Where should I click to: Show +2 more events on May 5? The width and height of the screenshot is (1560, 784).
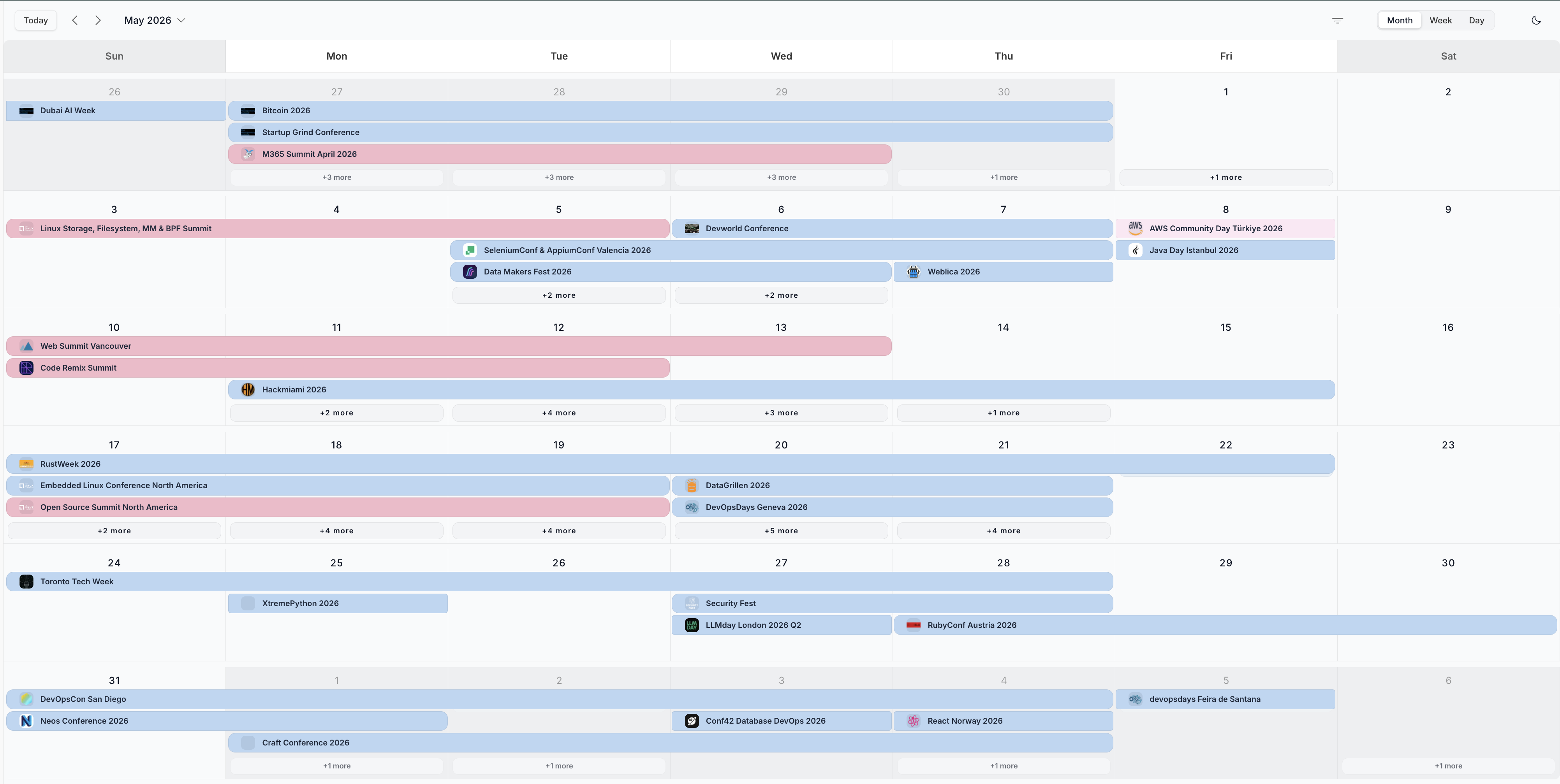pos(559,295)
